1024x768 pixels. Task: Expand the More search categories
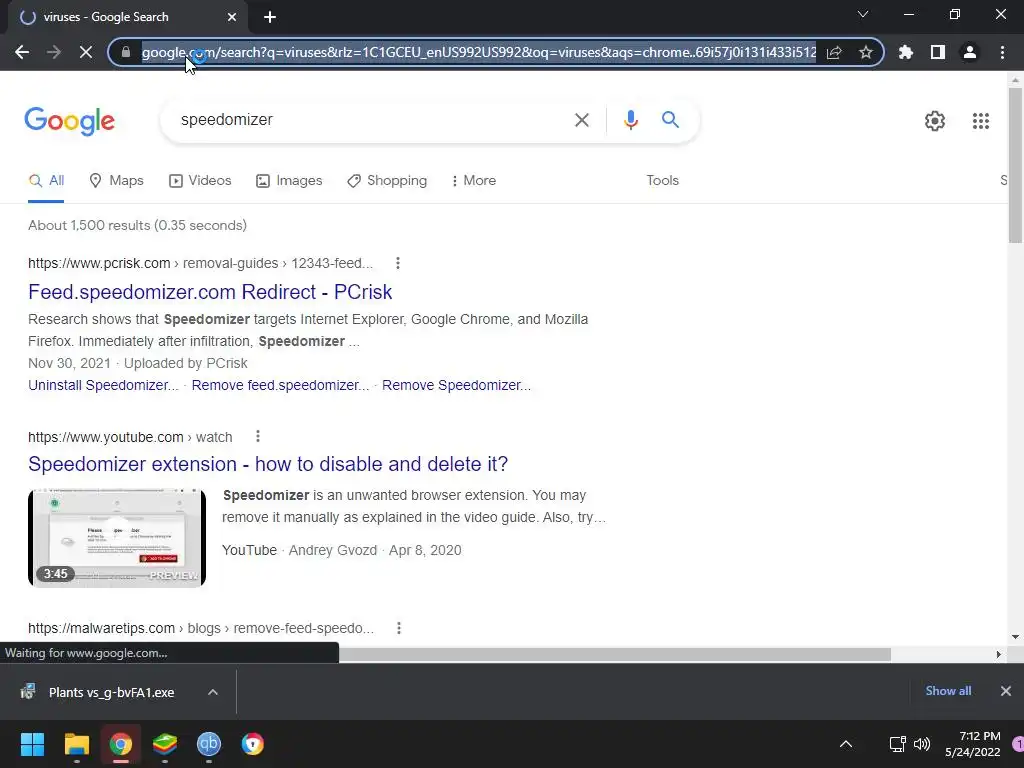click(x=473, y=181)
